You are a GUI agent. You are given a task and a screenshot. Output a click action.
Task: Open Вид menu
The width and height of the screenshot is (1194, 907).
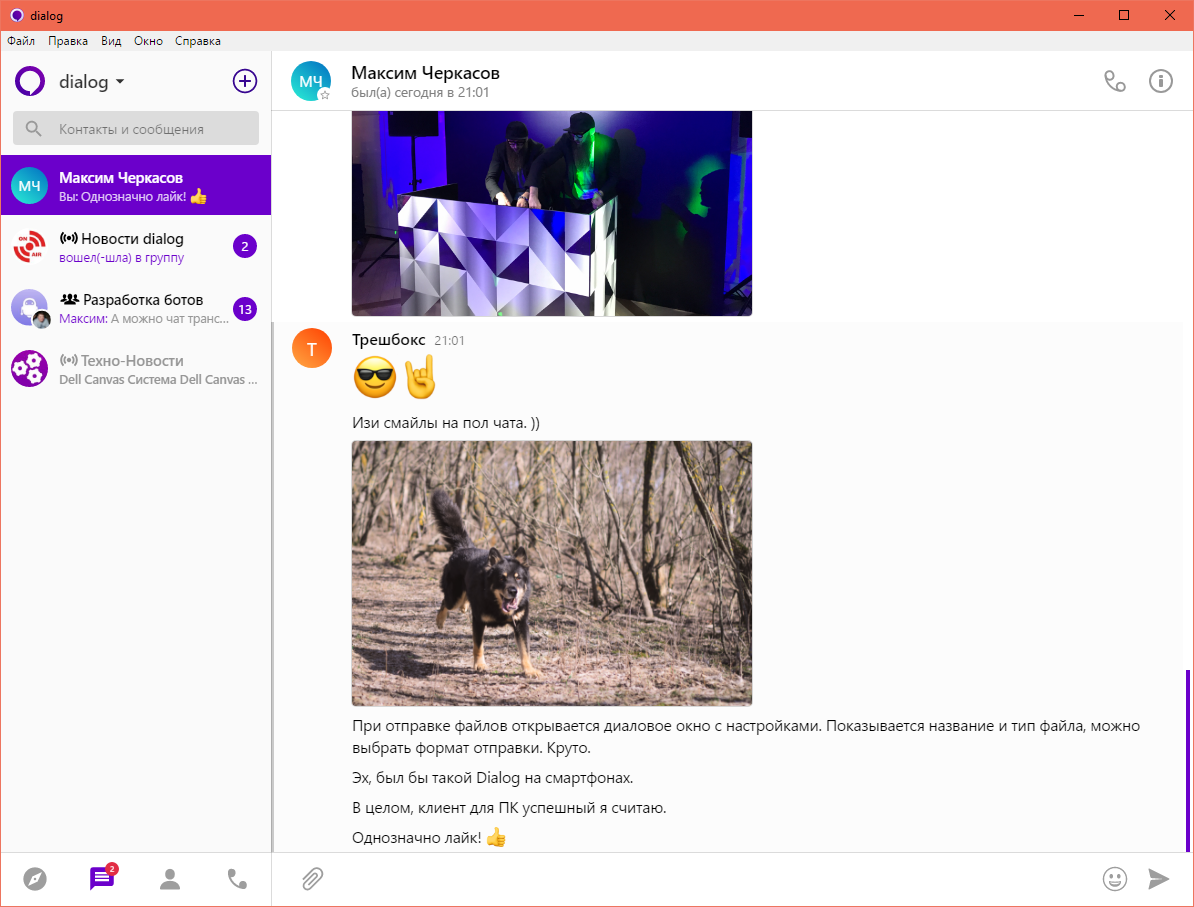coord(111,41)
